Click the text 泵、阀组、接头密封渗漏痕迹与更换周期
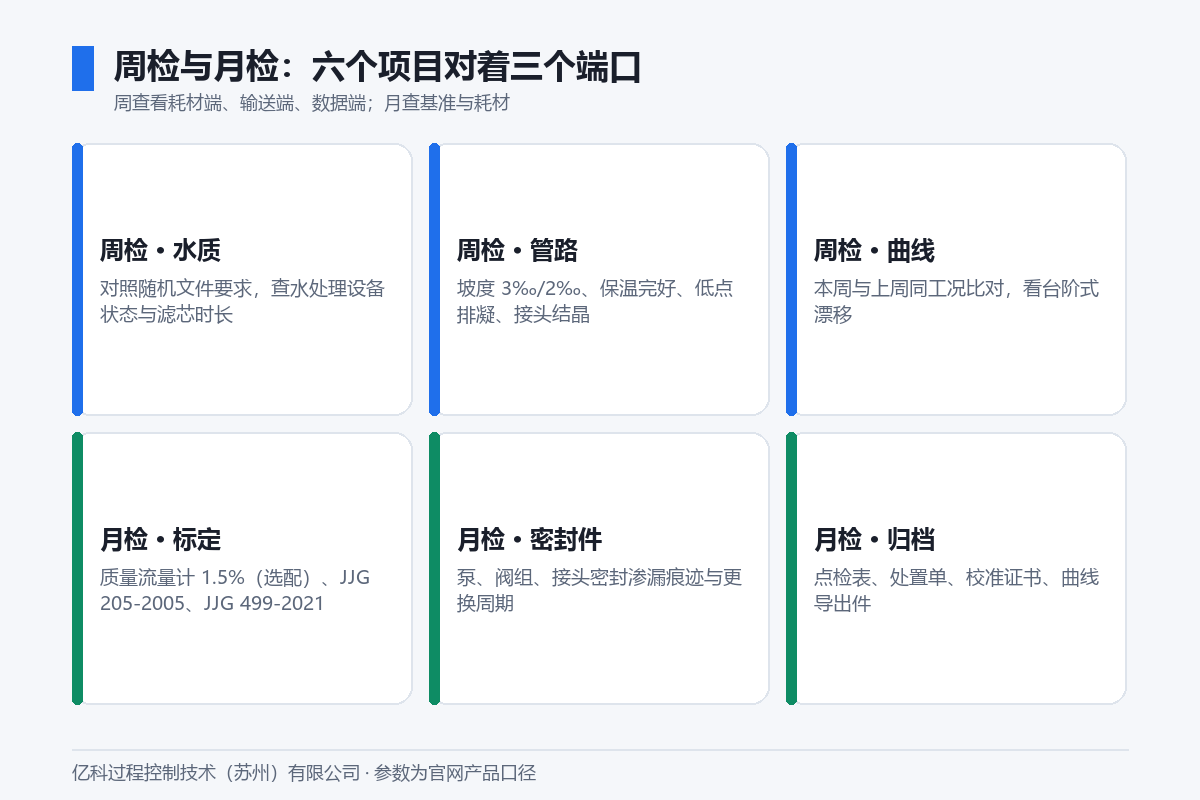The image size is (1200, 800). [x=599, y=591]
